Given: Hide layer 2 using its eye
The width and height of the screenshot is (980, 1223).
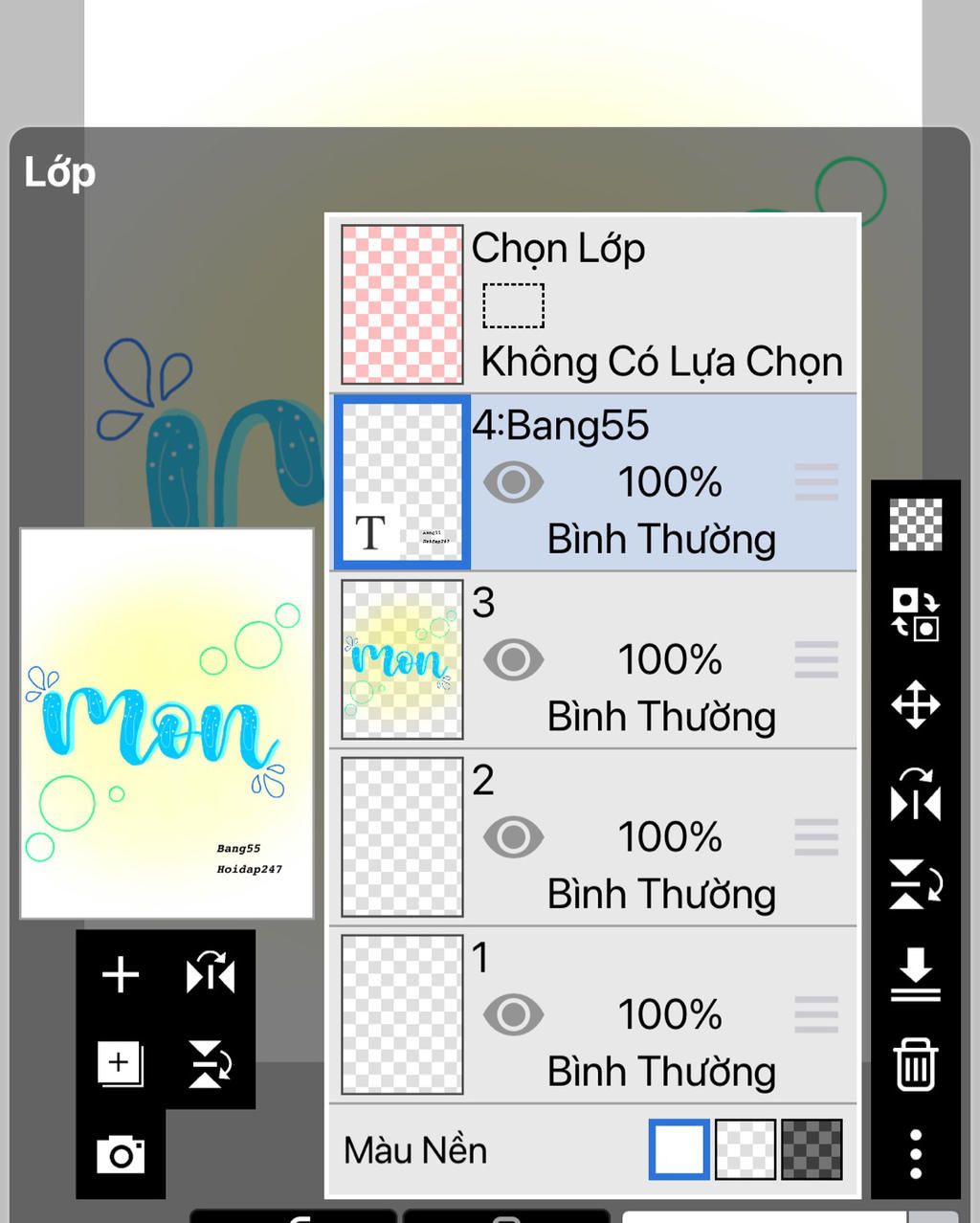Looking at the screenshot, I should [514, 837].
